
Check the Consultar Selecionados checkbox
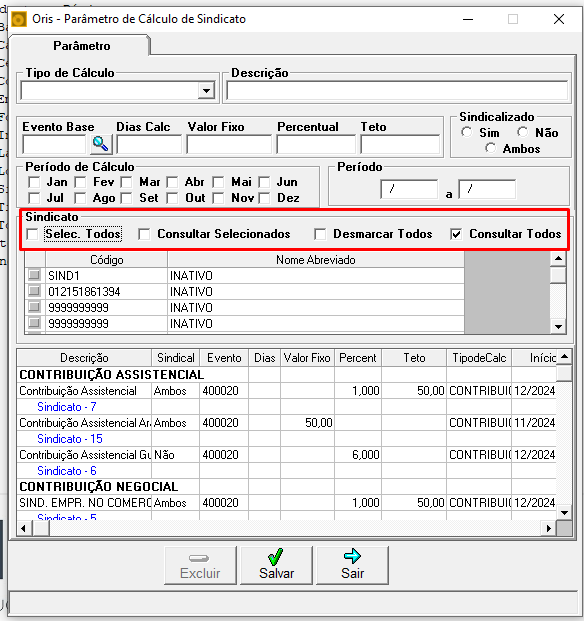tap(144, 234)
